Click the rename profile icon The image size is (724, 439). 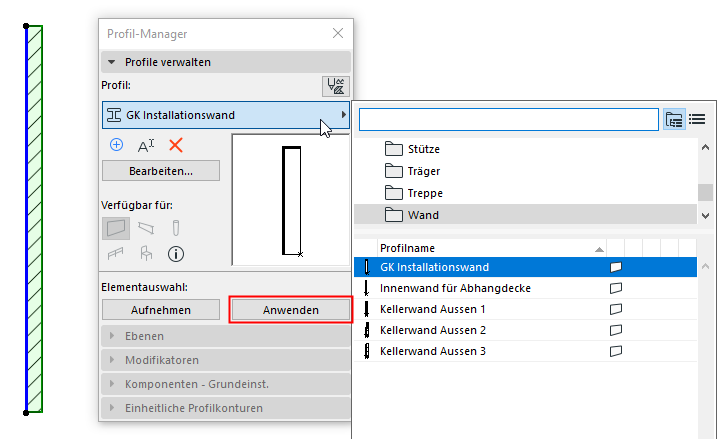(146, 145)
